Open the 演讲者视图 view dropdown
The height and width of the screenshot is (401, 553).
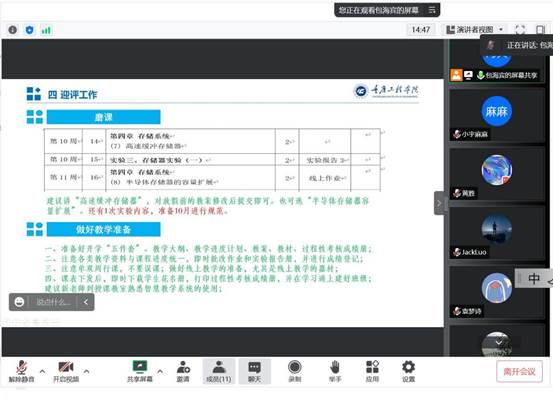[x=474, y=30]
